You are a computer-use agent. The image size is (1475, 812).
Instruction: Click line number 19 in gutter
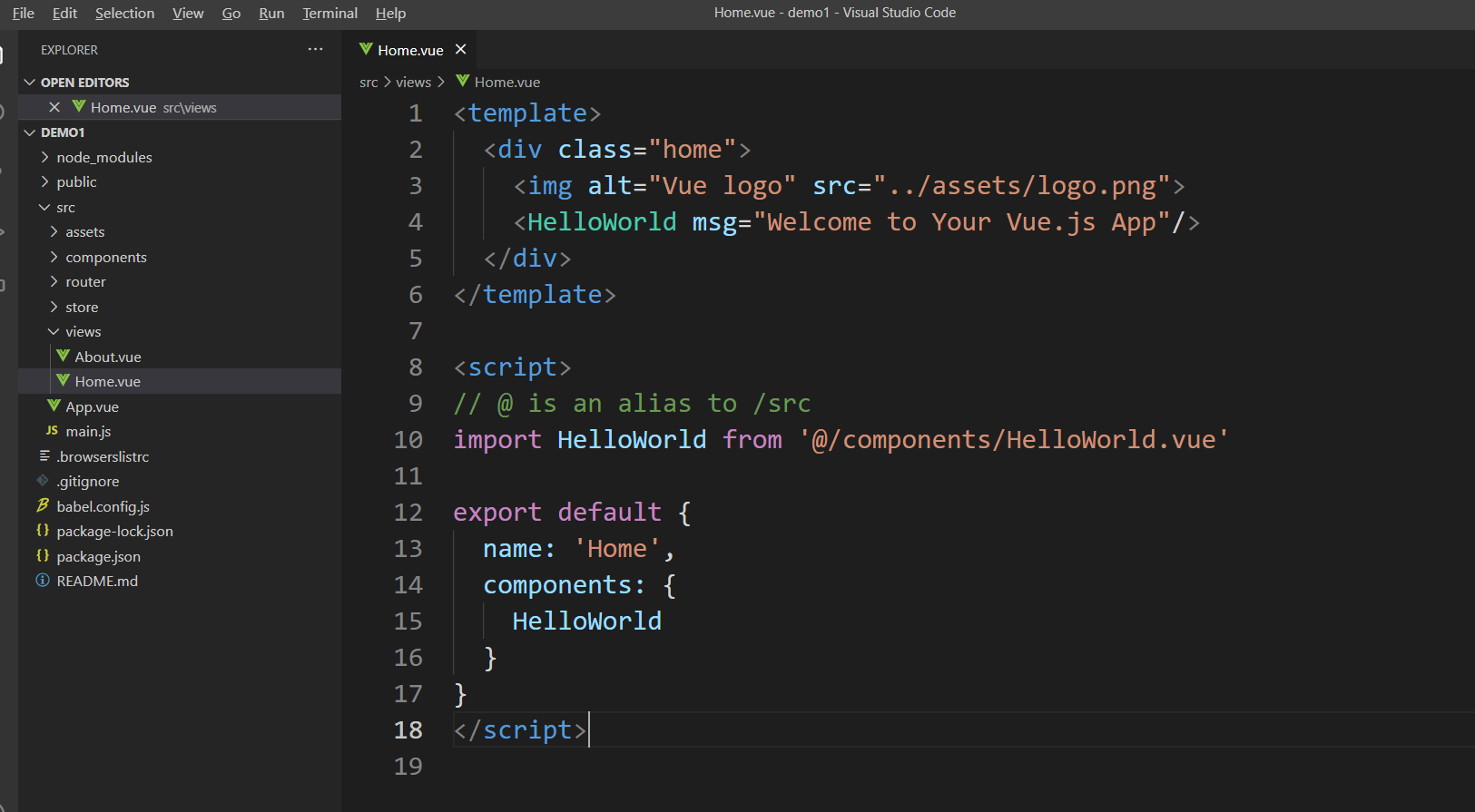408,767
